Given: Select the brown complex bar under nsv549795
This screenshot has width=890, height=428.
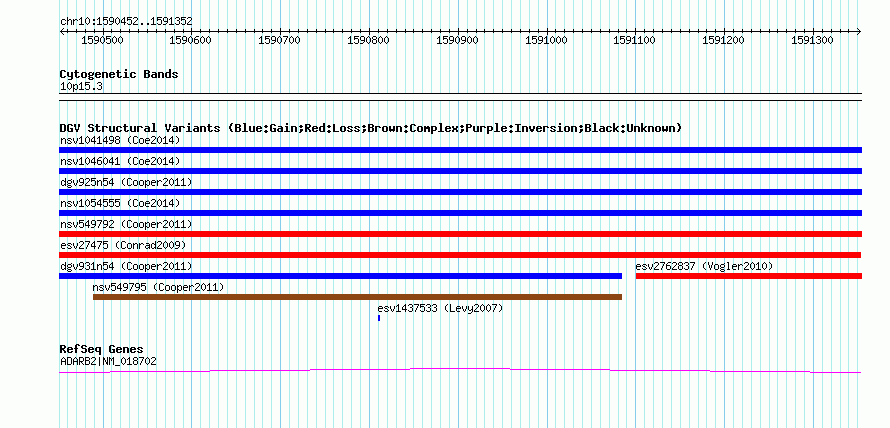Looking at the screenshot, I should [358, 297].
